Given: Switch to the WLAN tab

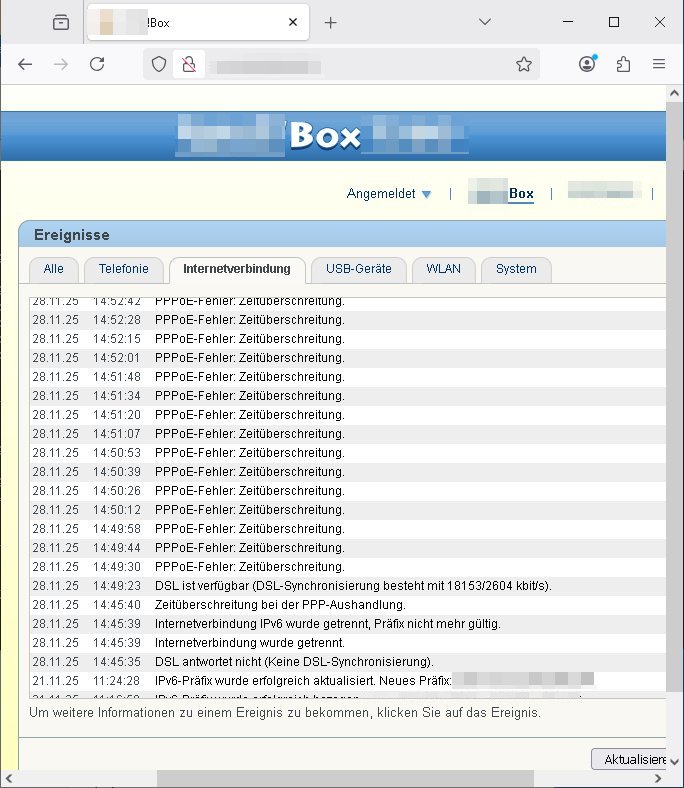Looking at the screenshot, I should click(x=444, y=269).
